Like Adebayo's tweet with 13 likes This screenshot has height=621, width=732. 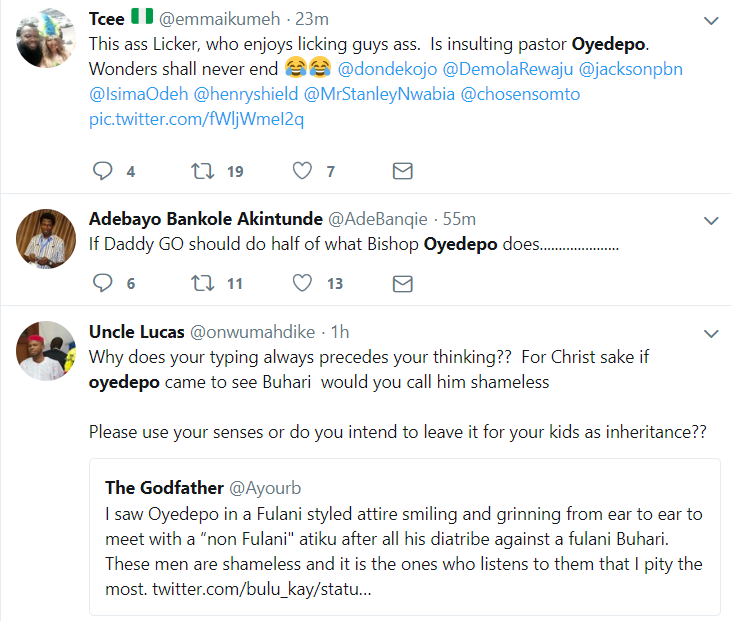pyautogui.click(x=302, y=283)
